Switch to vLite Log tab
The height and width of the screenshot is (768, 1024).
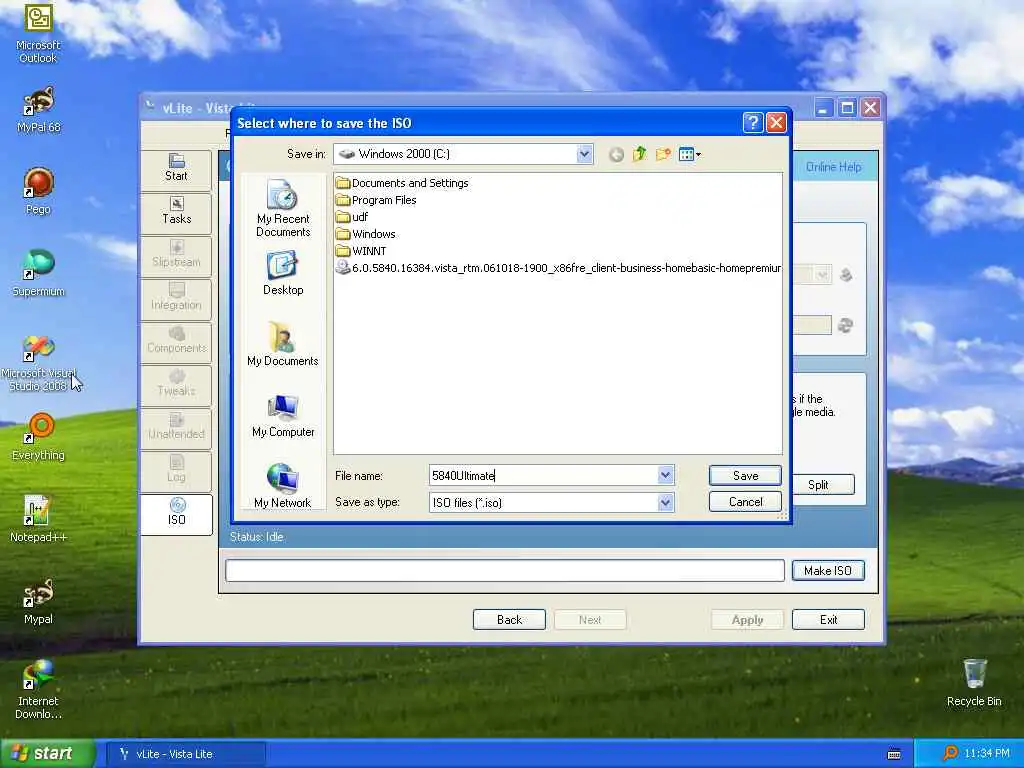click(x=176, y=470)
